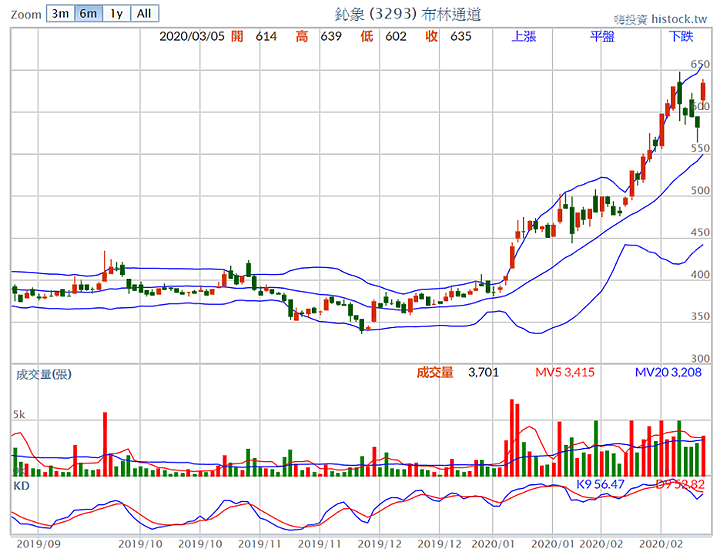The height and width of the screenshot is (552, 720).
Task: Click the MV5 3,415 indicator
Action: tap(565, 372)
